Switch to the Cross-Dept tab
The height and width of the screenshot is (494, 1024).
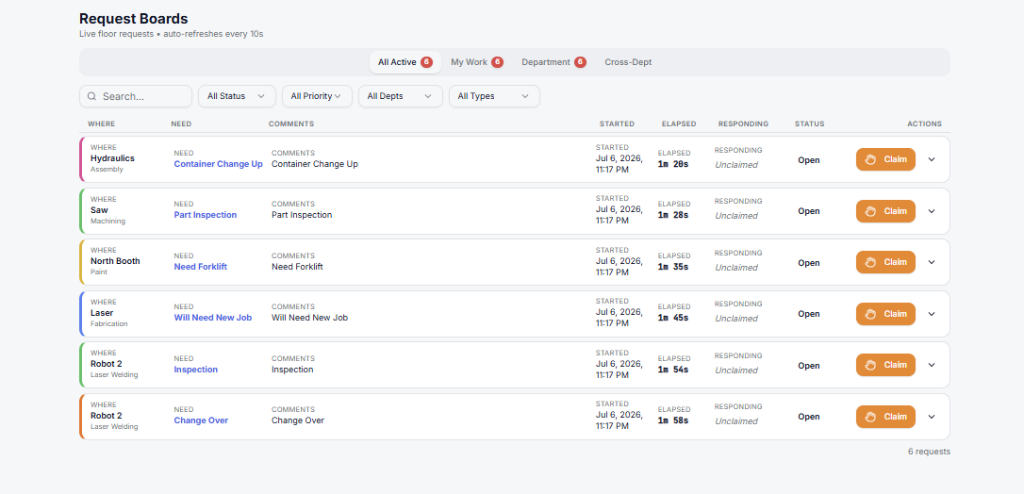pos(628,62)
